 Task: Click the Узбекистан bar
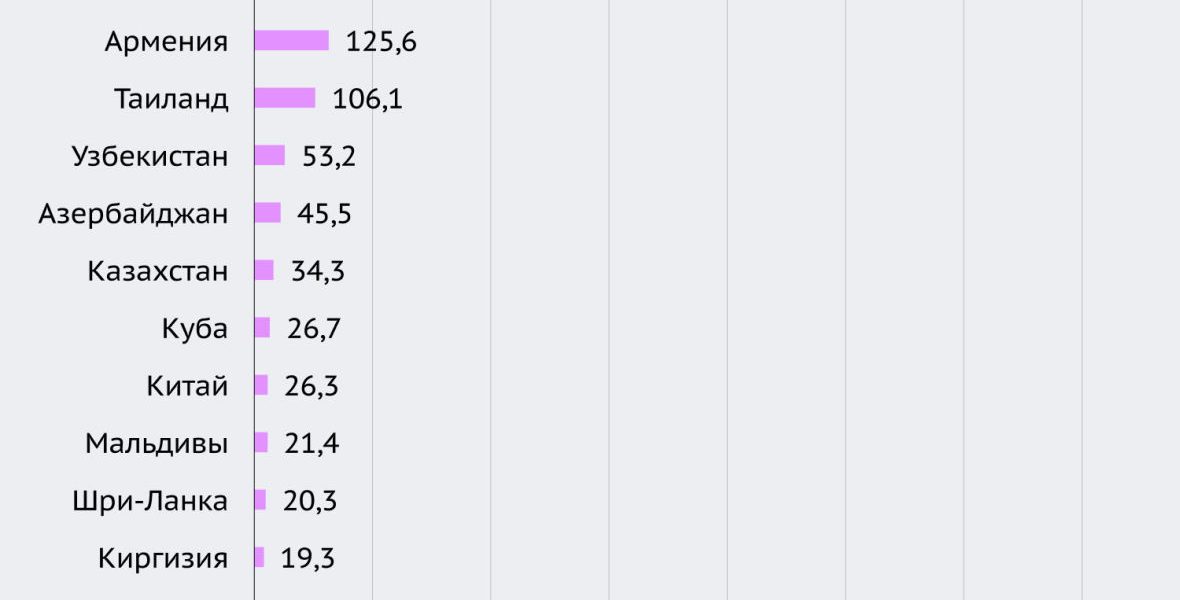(x=269, y=156)
